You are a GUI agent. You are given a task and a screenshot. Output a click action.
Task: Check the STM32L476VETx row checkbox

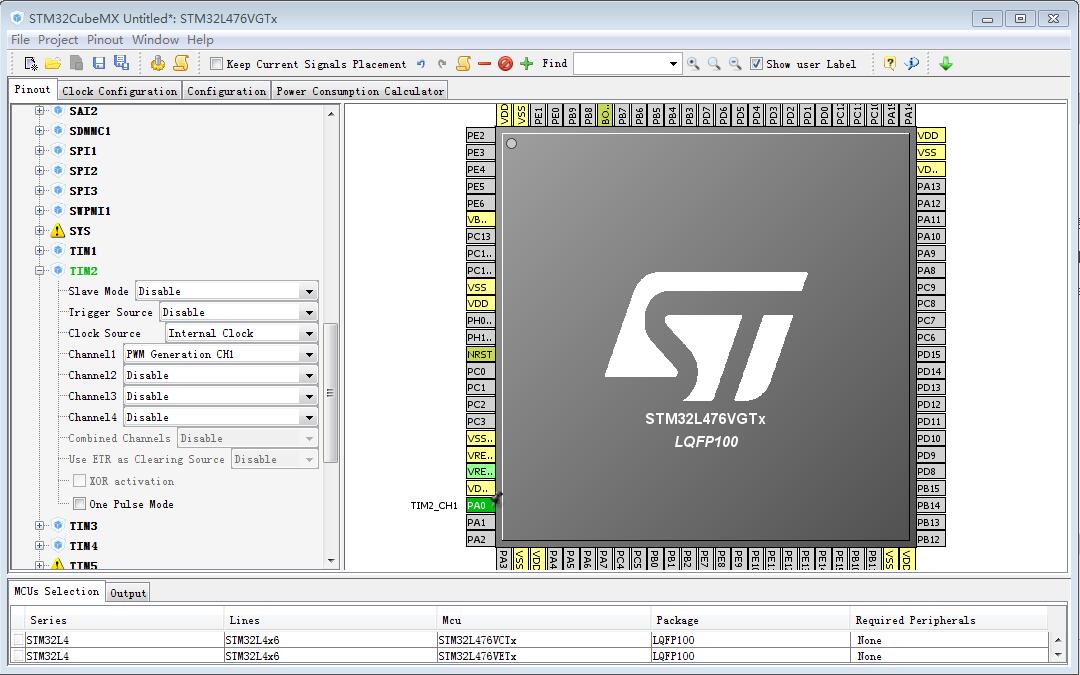(19, 656)
